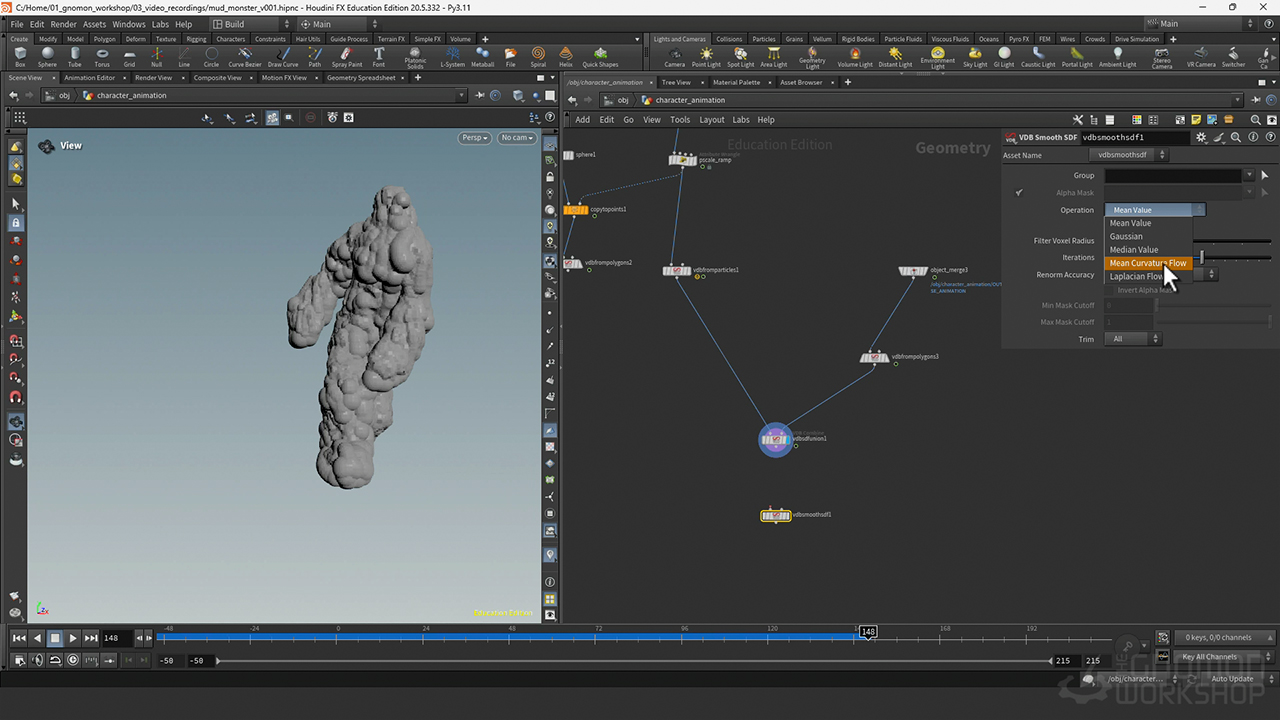Click the vdbsmoothsdf1 node in the network

pyautogui.click(x=775, y=516)
